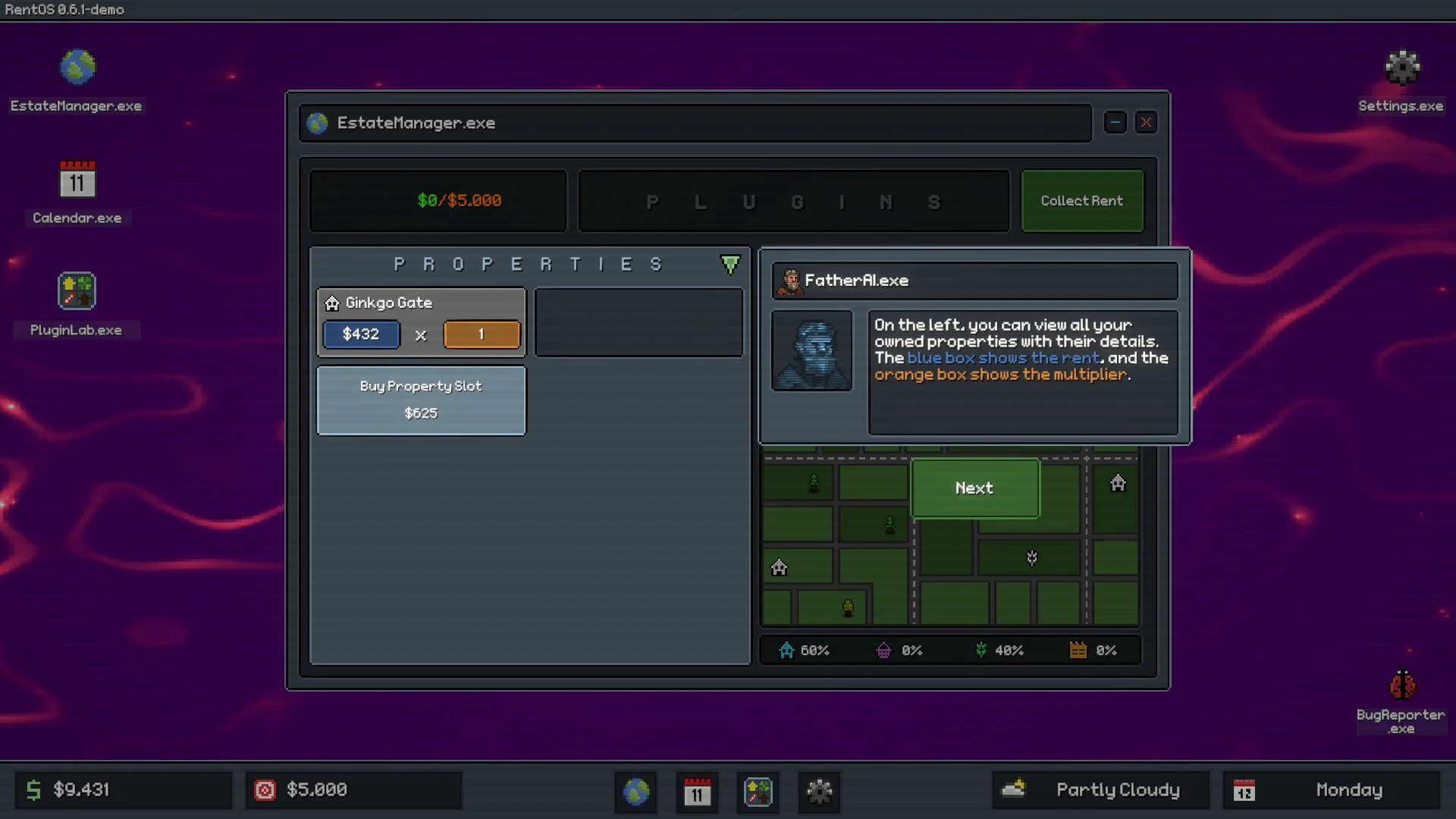Screen dimensions: 1456x819
Task: Open the globe icon in the taskbar
Action: (x=635, y=792)
